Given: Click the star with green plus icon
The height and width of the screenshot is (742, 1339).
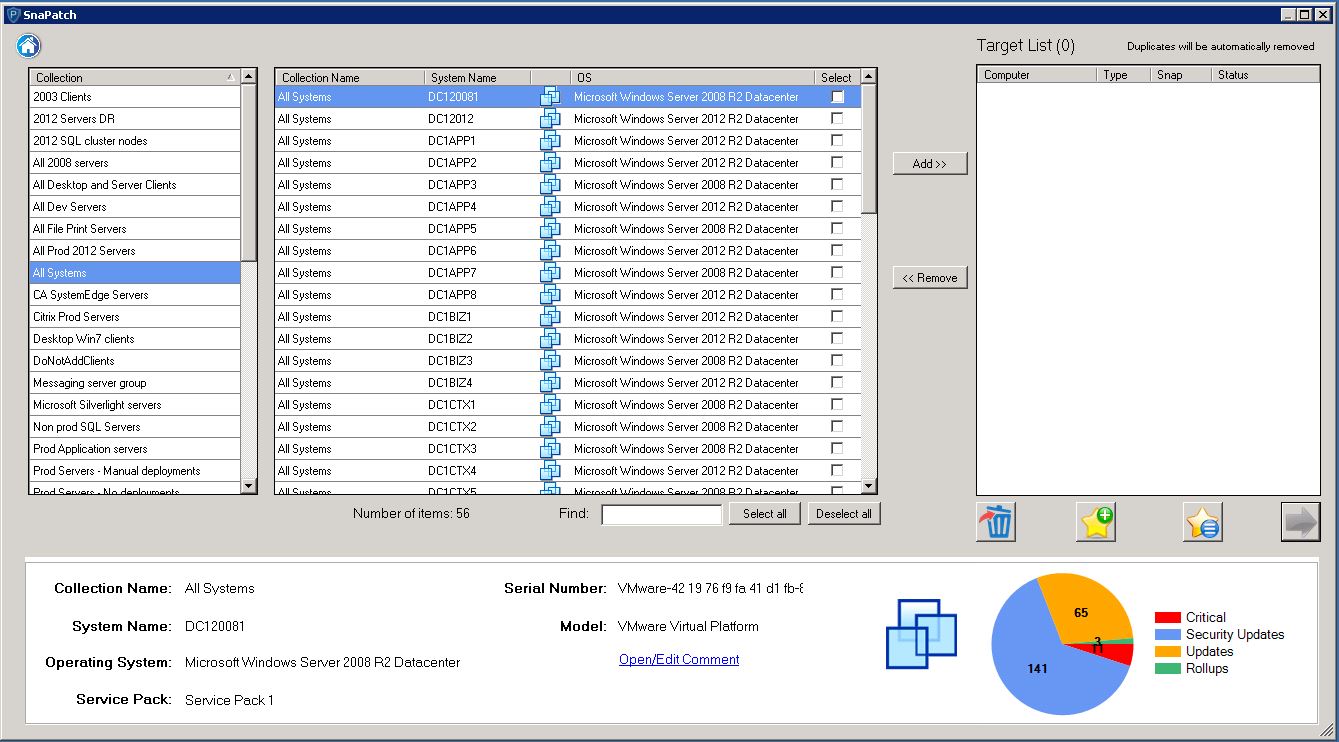Looking at the screenshot, I should click(x=1096, y=522).
